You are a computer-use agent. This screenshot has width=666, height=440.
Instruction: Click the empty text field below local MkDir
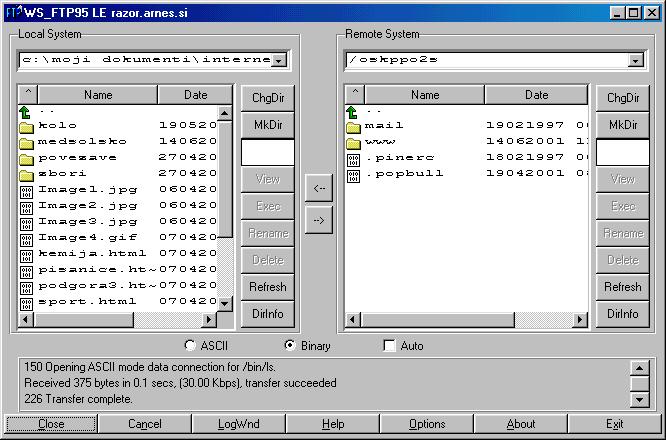coord(267,152)
